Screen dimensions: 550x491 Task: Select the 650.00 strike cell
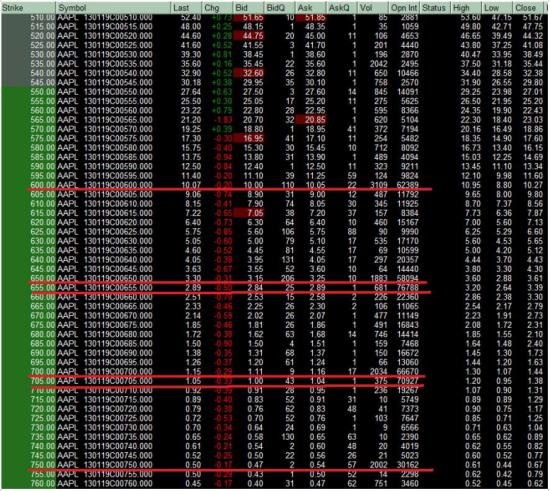pyautogui.click(x=42, y=278)
